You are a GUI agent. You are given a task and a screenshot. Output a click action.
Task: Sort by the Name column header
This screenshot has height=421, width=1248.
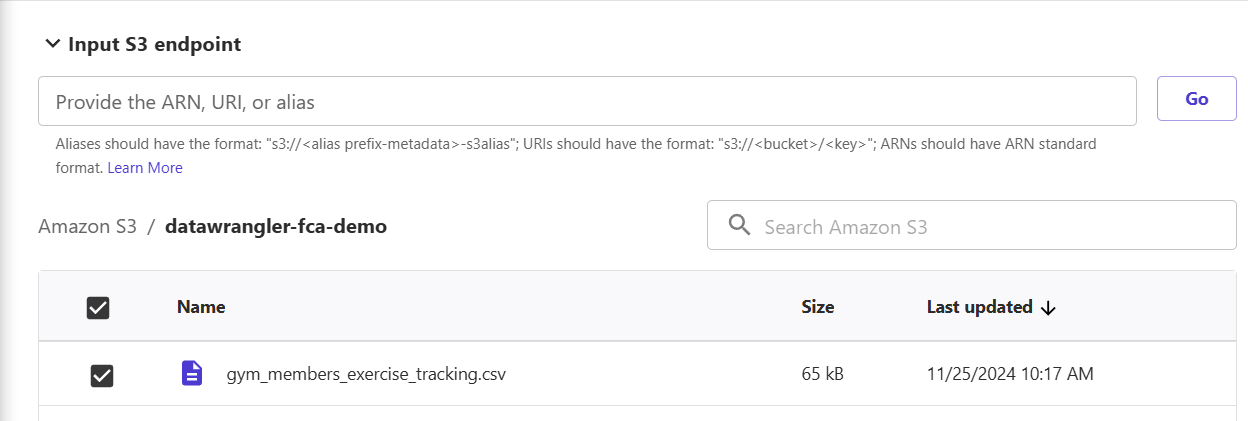click(x=201, y=307)
